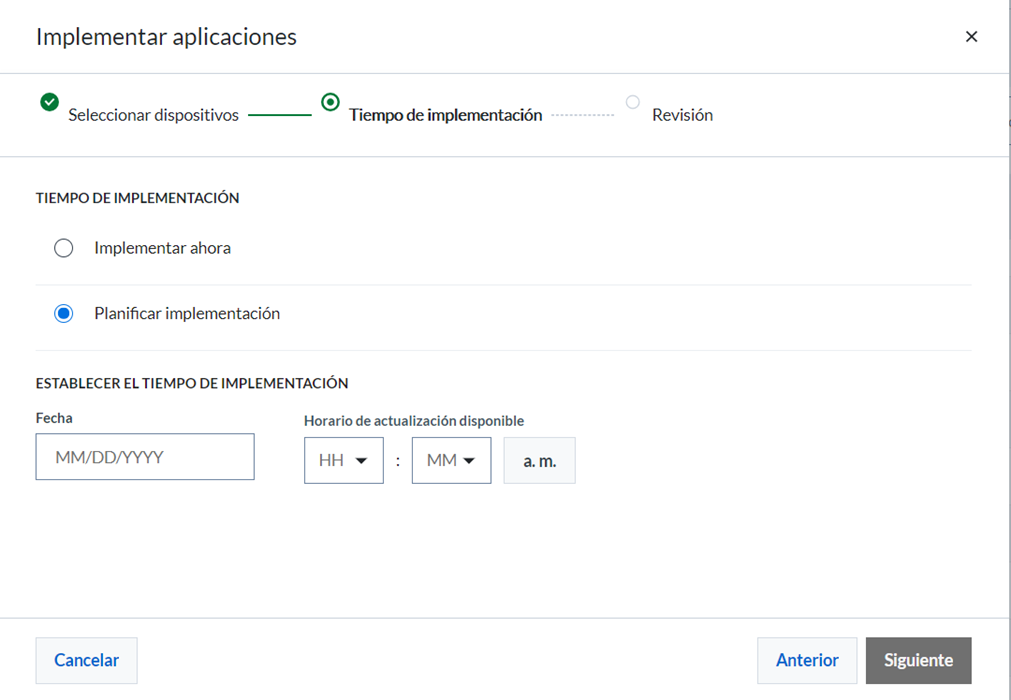Click the Implementar ahora label

(x=162, y=248)
